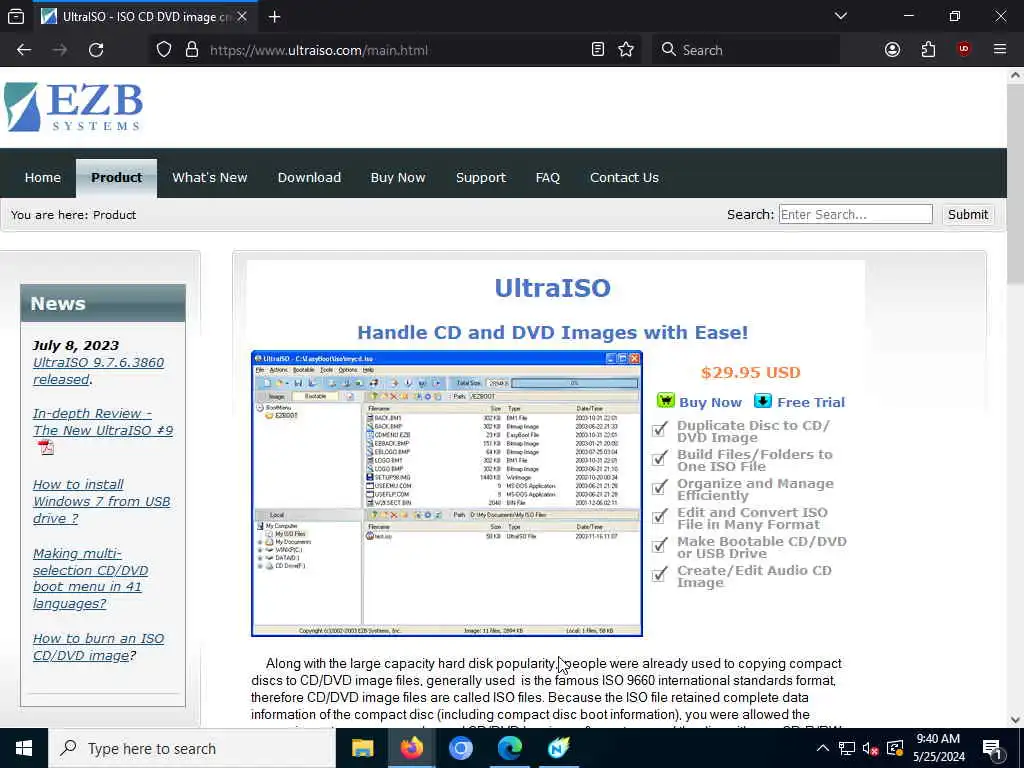The height and width of the screenshot is (768, 1024).
Task: Expand the list all tabs chevron
Action: 841,16
